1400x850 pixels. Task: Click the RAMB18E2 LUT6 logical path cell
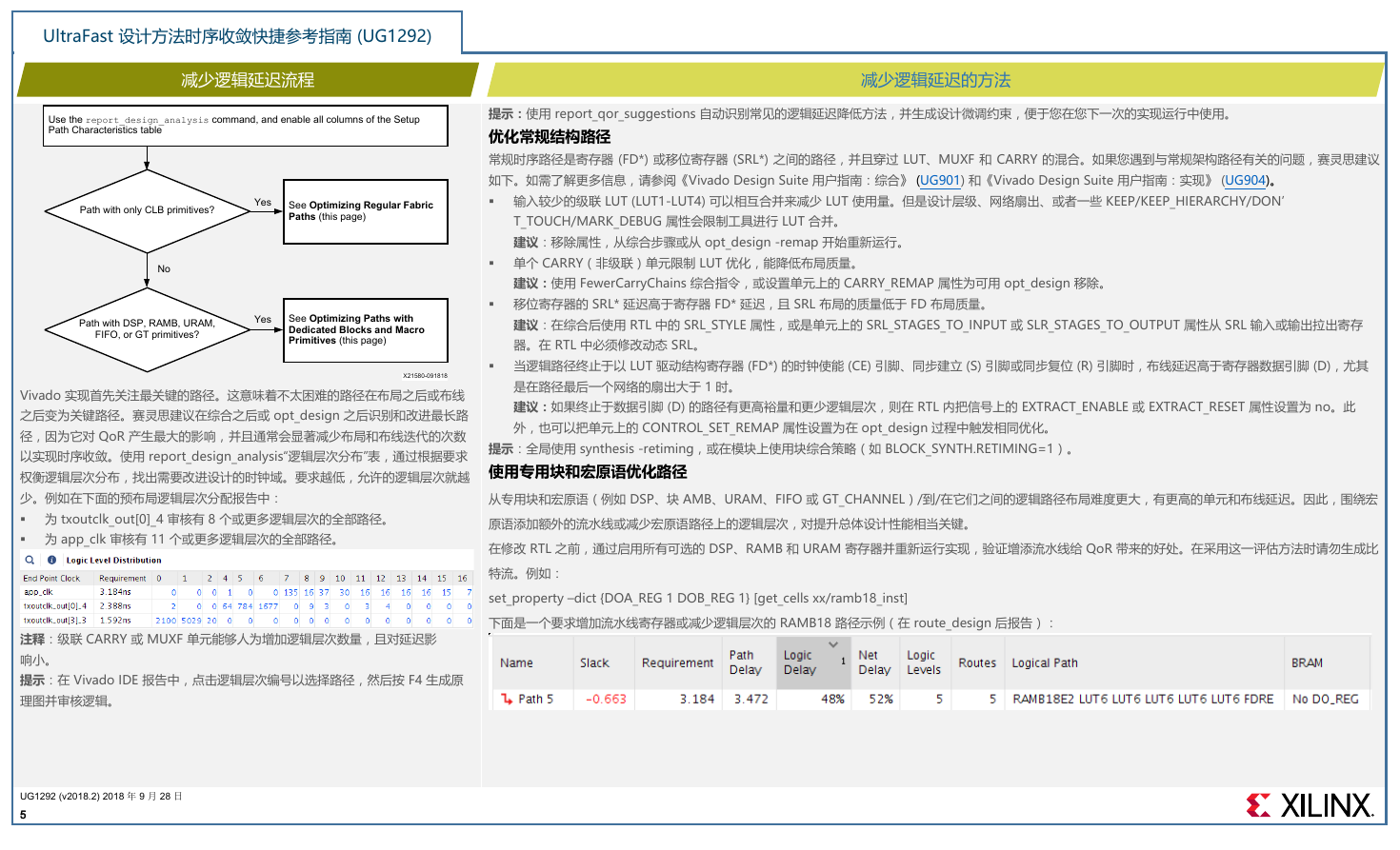pos(1143,699)
